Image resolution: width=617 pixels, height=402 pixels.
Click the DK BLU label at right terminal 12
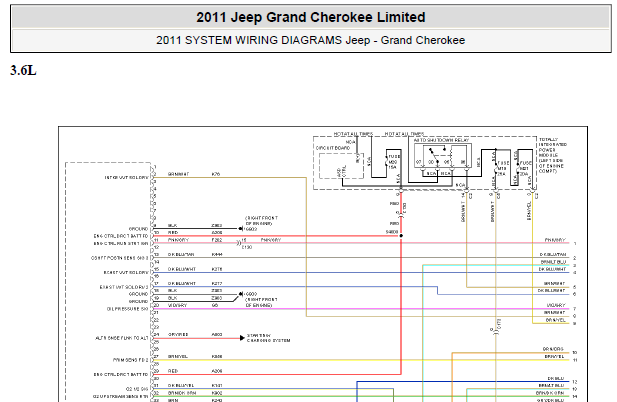tap(556, 378)
